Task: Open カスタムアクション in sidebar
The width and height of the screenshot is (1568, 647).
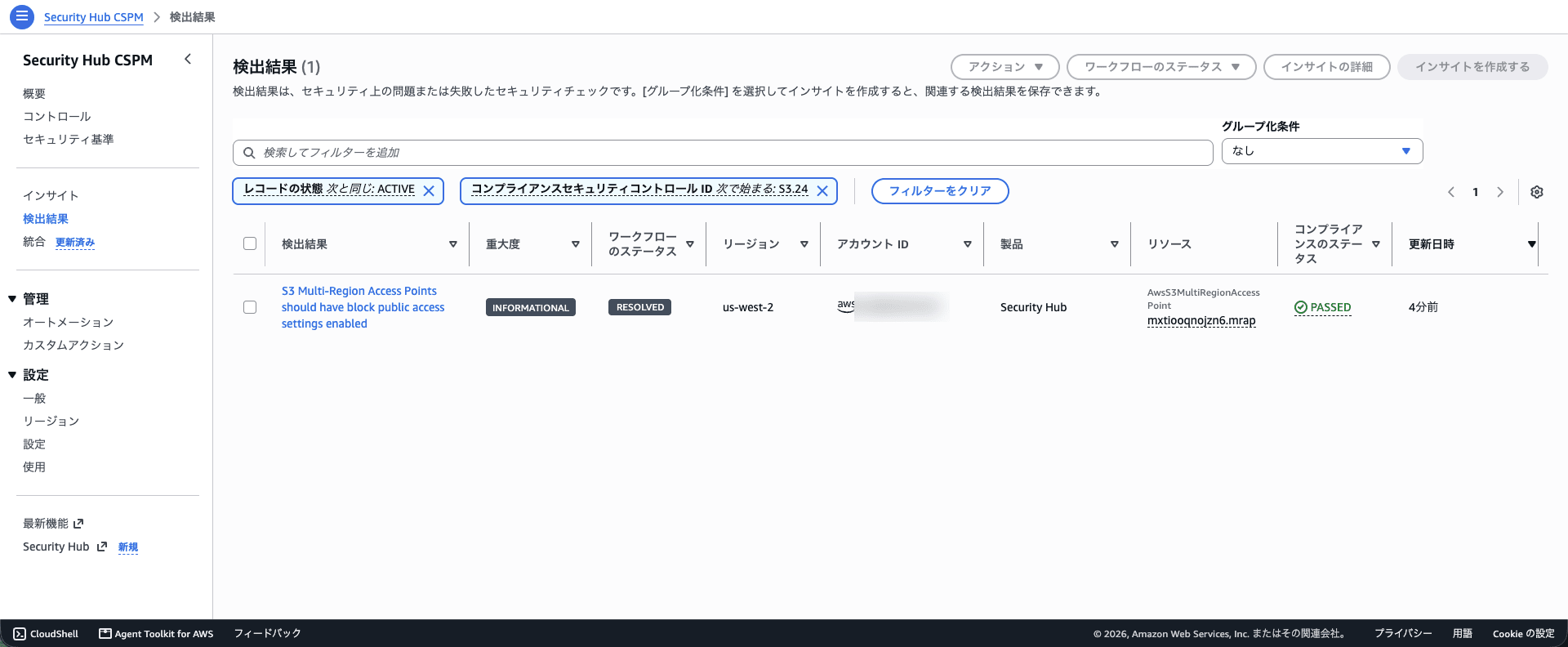Action: pos(73,345)
